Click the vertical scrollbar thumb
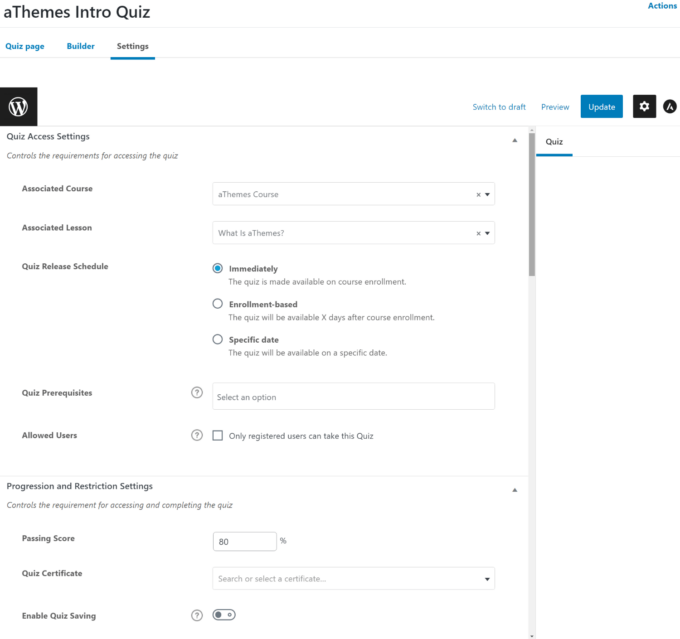The width and height of the screenshot is (680, 639). pyautogui.click(x=532, y=204)
